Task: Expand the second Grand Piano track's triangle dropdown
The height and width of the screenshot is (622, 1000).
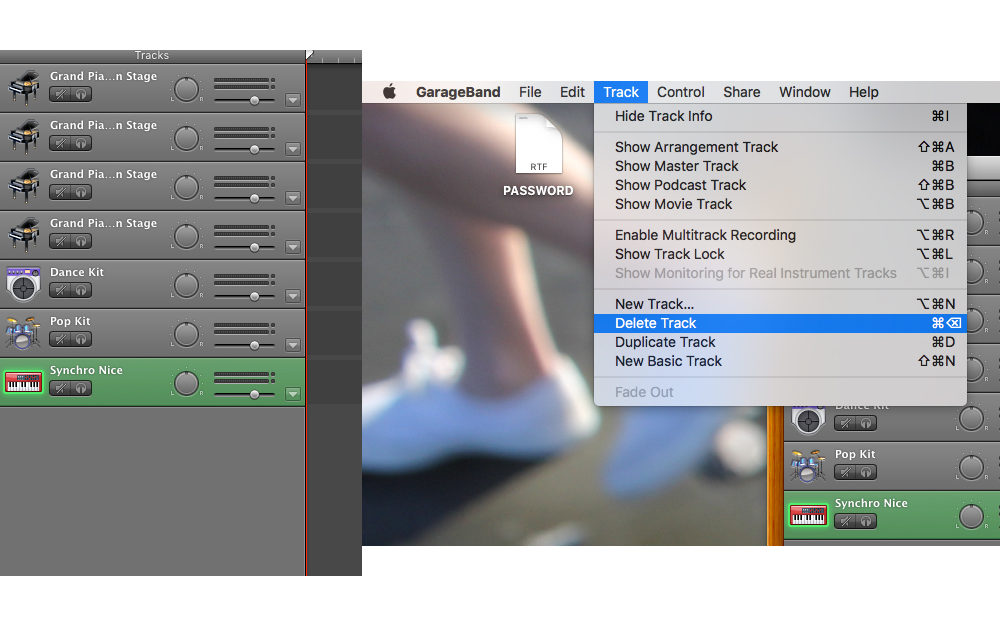Action: (293, 149)
